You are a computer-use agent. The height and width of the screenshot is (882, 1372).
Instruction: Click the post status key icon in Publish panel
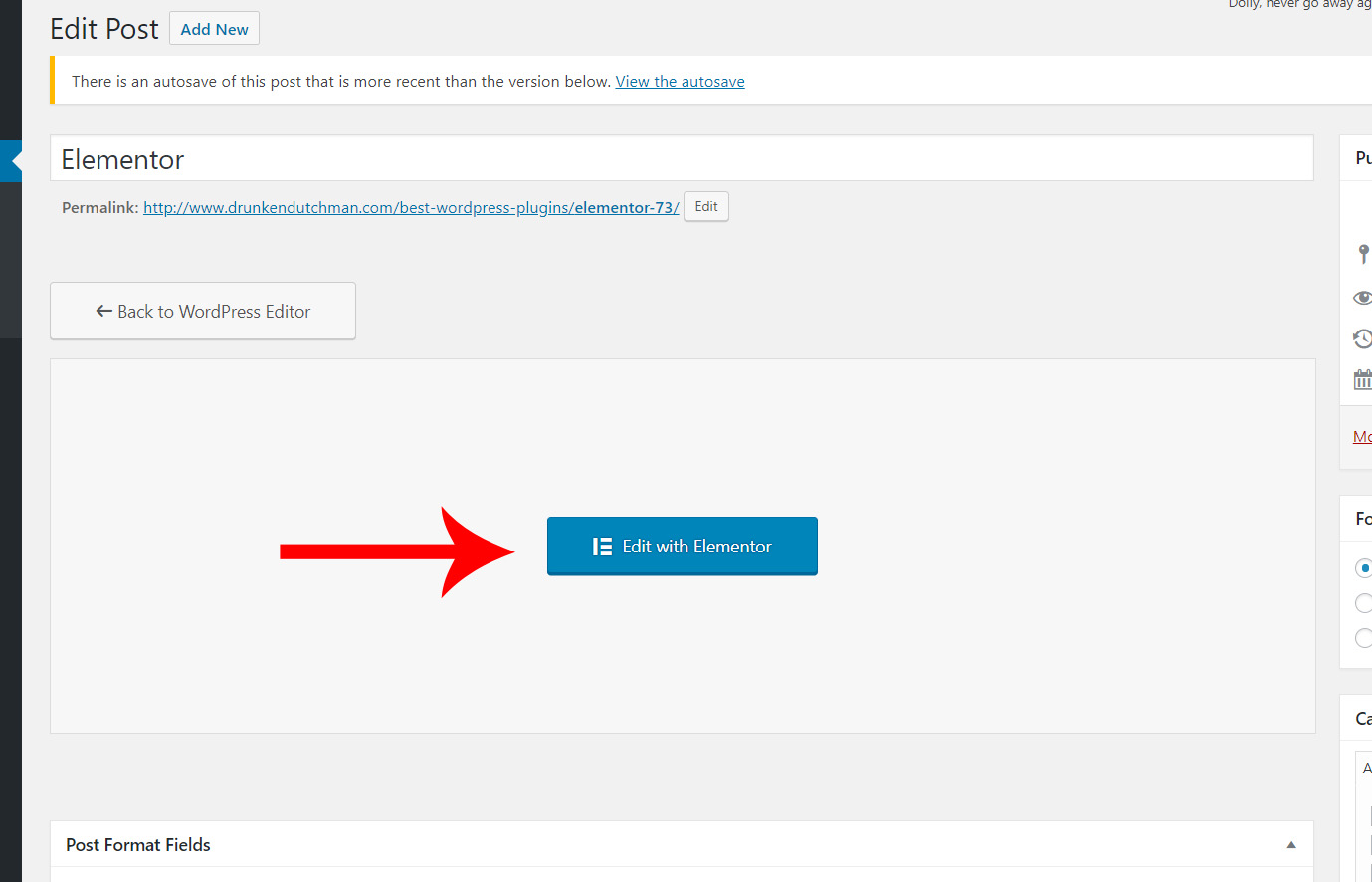pyautogui.click(x=1364, y=254)
